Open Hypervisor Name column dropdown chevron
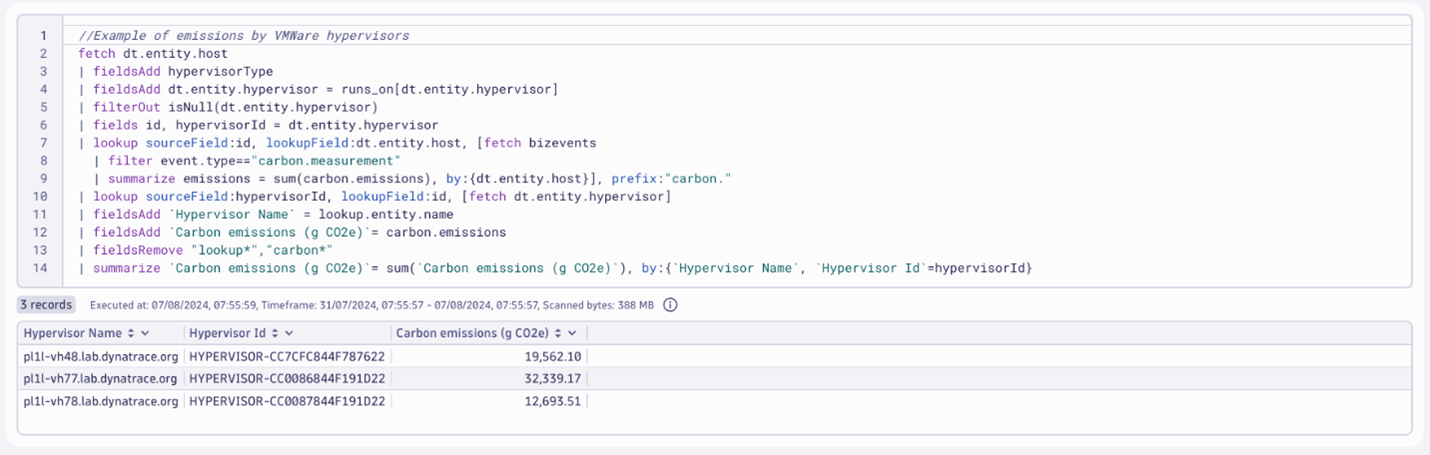This screenshot has width=1430, height=455. point(146,333)
